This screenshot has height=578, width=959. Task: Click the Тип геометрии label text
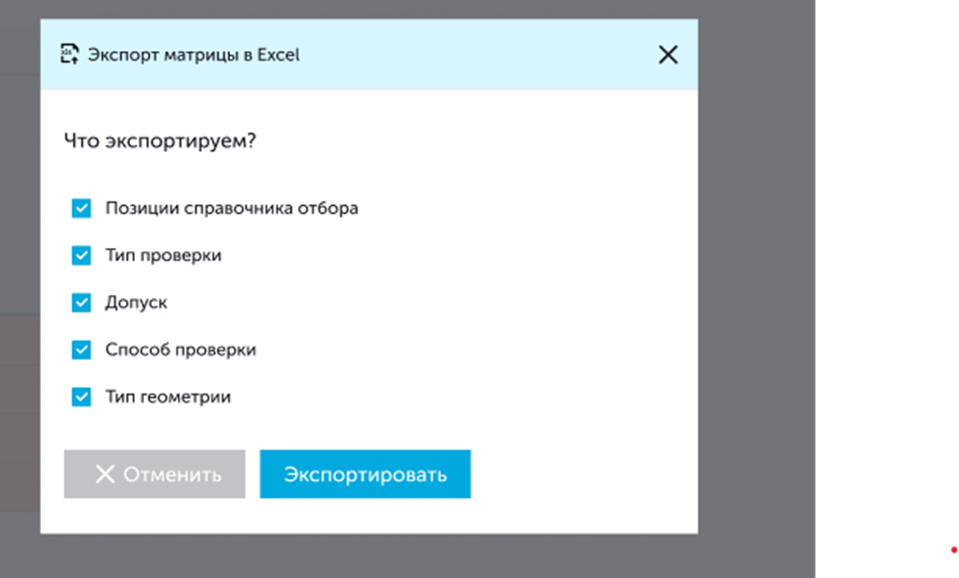pyautogui.click(x=168, y=397)
